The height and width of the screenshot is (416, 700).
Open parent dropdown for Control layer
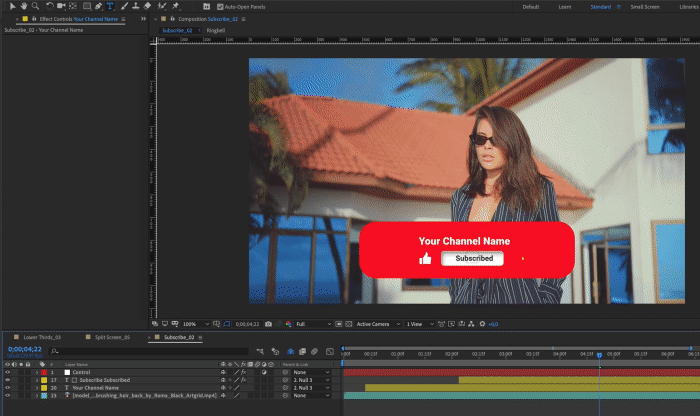311,372
